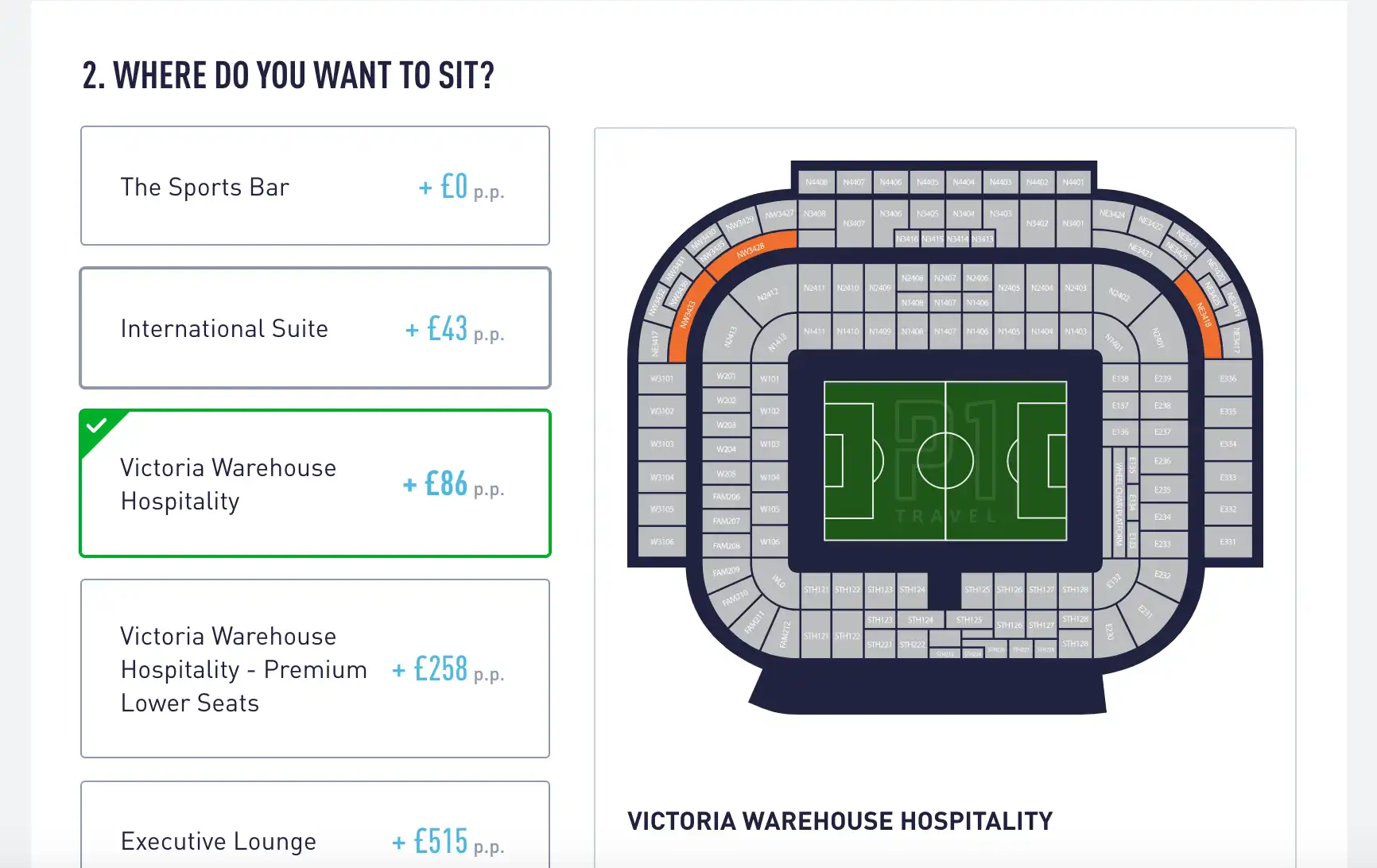The height and width of the screenshot is (868, 1377).
Task: Select Victoria Warehouse Premium Lower Seats
Action: (x=315, y=669)
